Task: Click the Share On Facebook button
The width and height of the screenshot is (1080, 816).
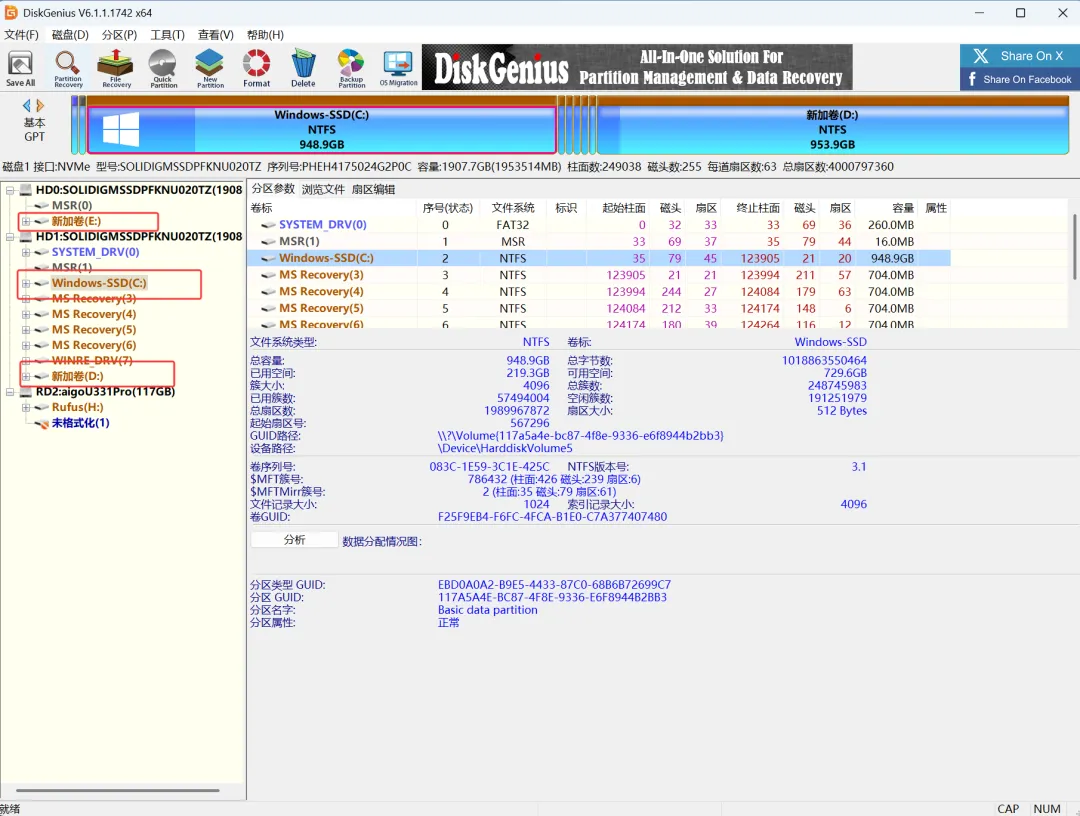Action: pos(1019,79)
